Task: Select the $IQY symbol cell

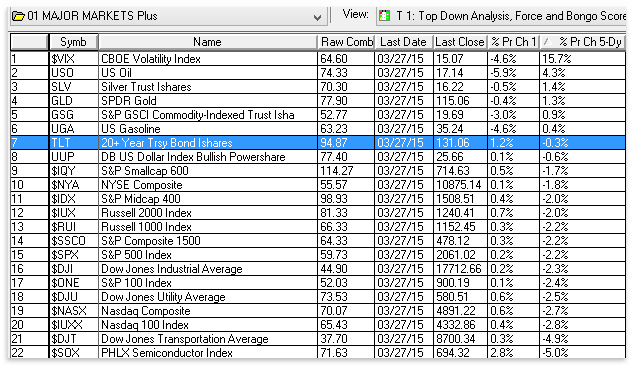Action: (73, 171)
